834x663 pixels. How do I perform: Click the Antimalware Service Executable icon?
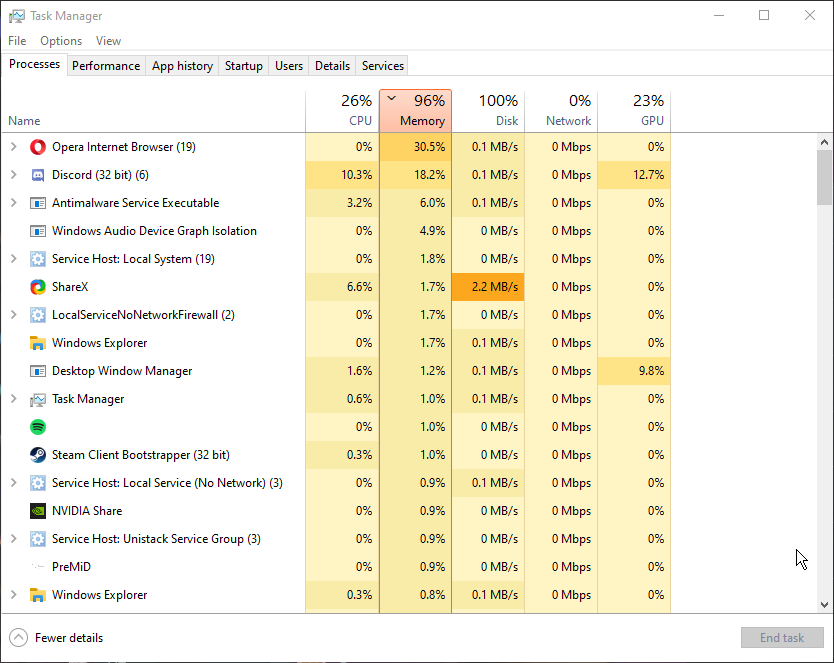[x=38, y=203]
